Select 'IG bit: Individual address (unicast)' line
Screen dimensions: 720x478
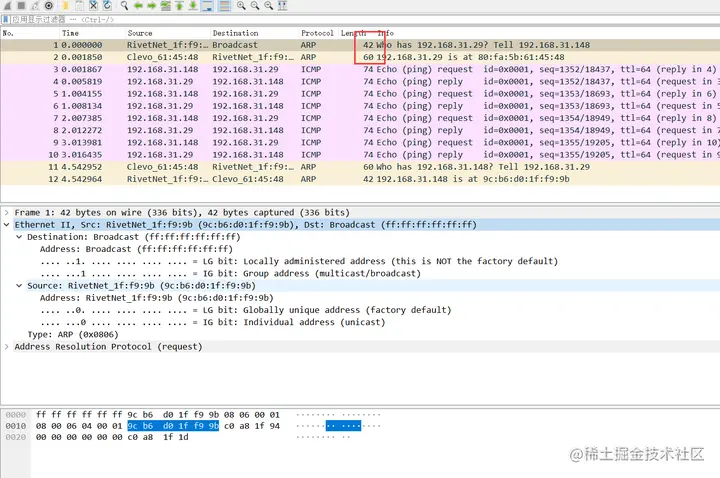point(213,322)
